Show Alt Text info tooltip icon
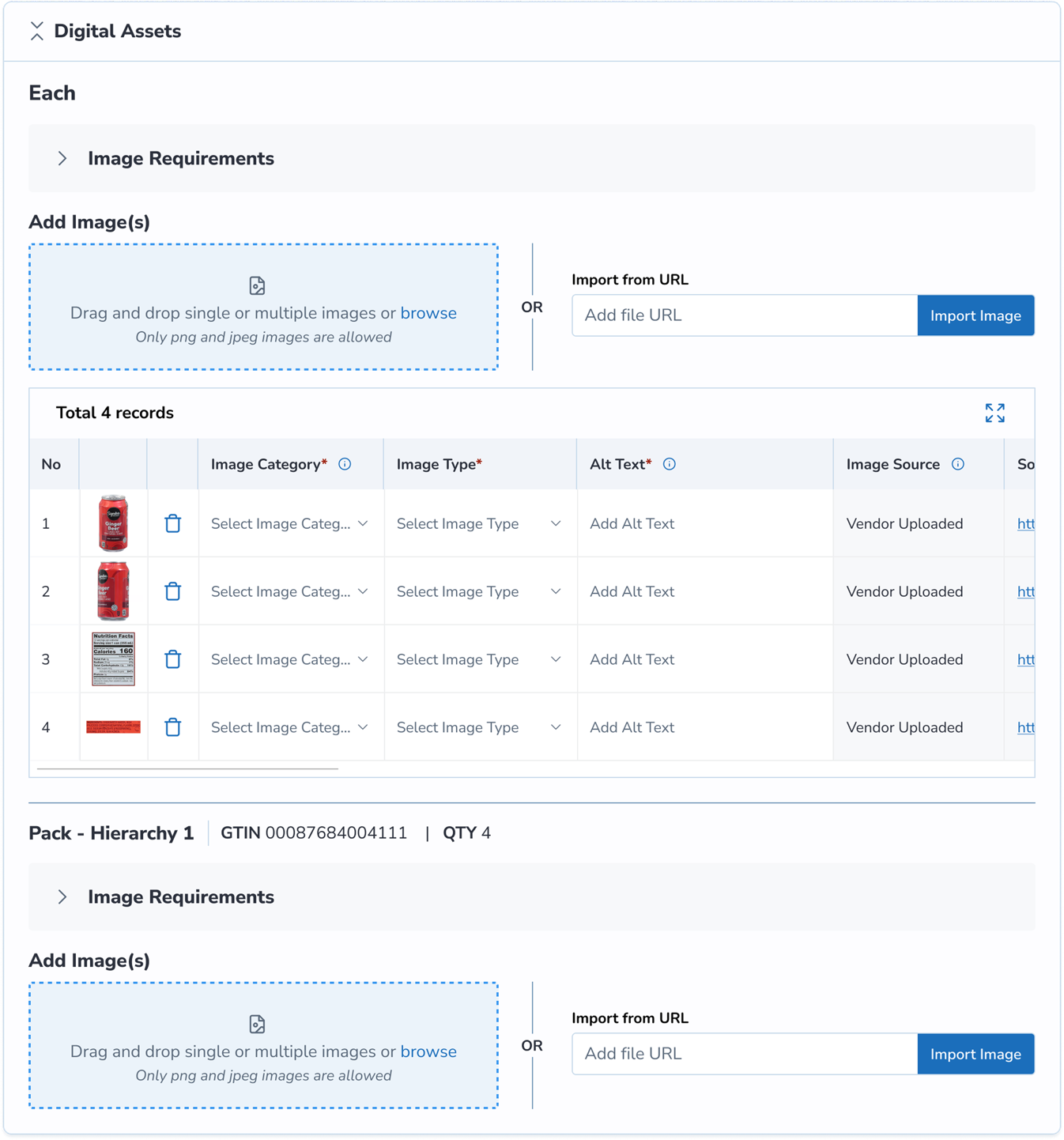This screenshot has width=1064, height=1140. pyautogui.click(x=670, y=464)
